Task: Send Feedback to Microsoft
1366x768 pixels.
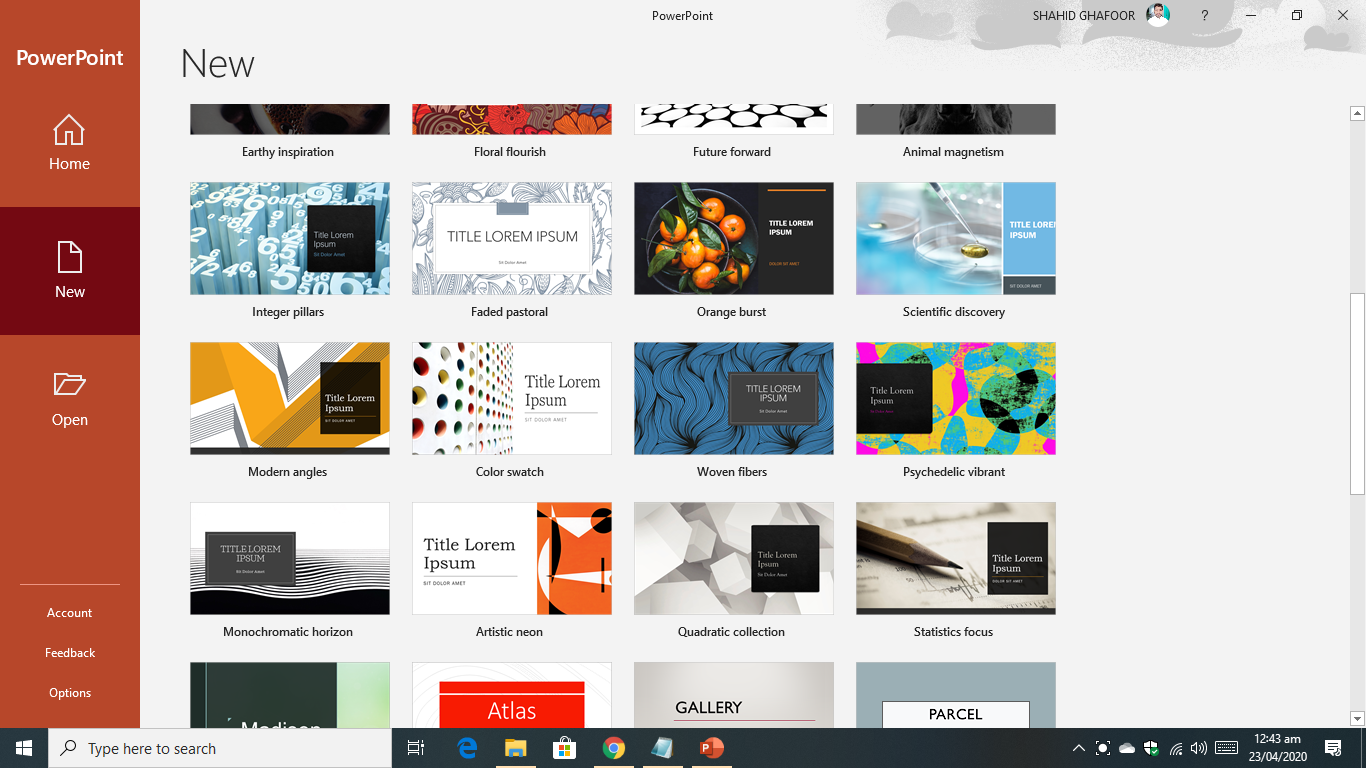Action: click(x=69, y=652)
